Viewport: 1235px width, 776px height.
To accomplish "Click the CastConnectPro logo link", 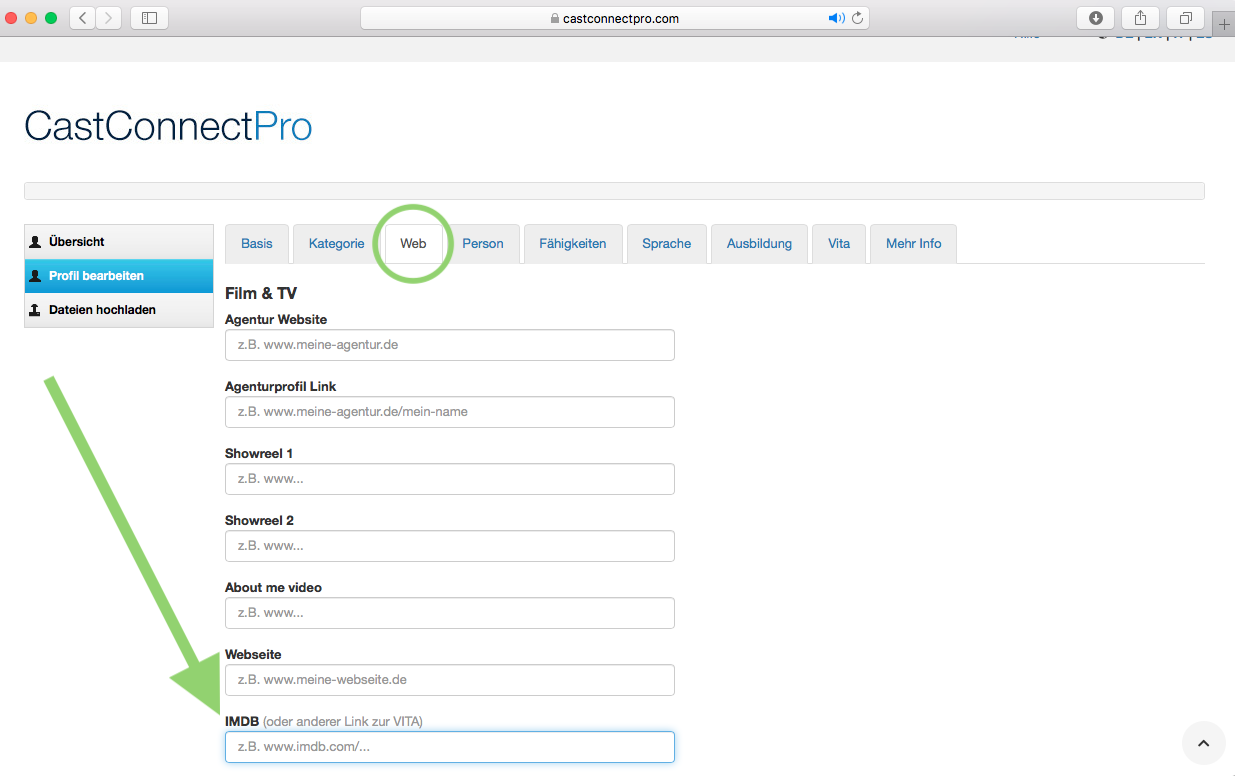I will pyautogui.click(x=168, y=127).
